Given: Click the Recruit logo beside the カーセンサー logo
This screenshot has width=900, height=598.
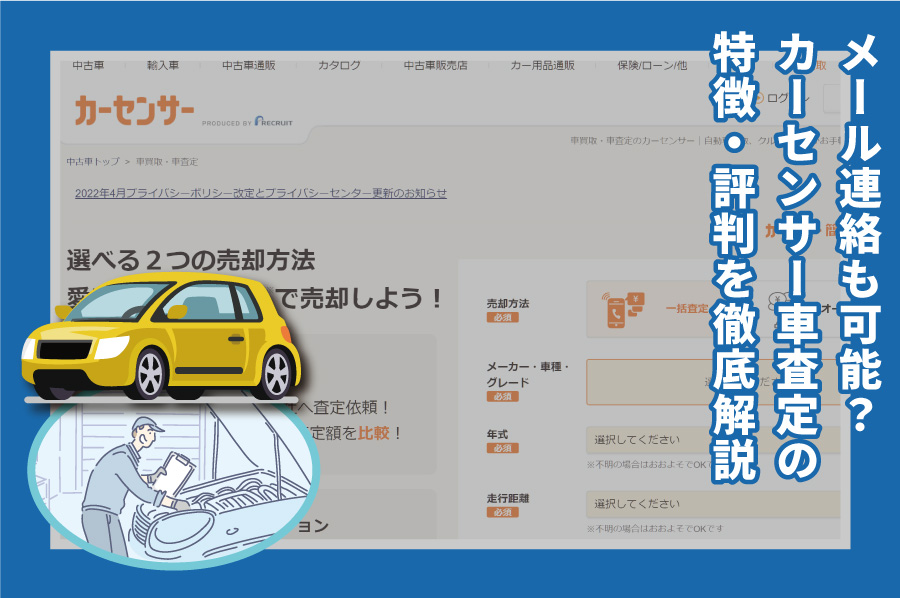Looking at the screenshot, I should coord(274,122).
